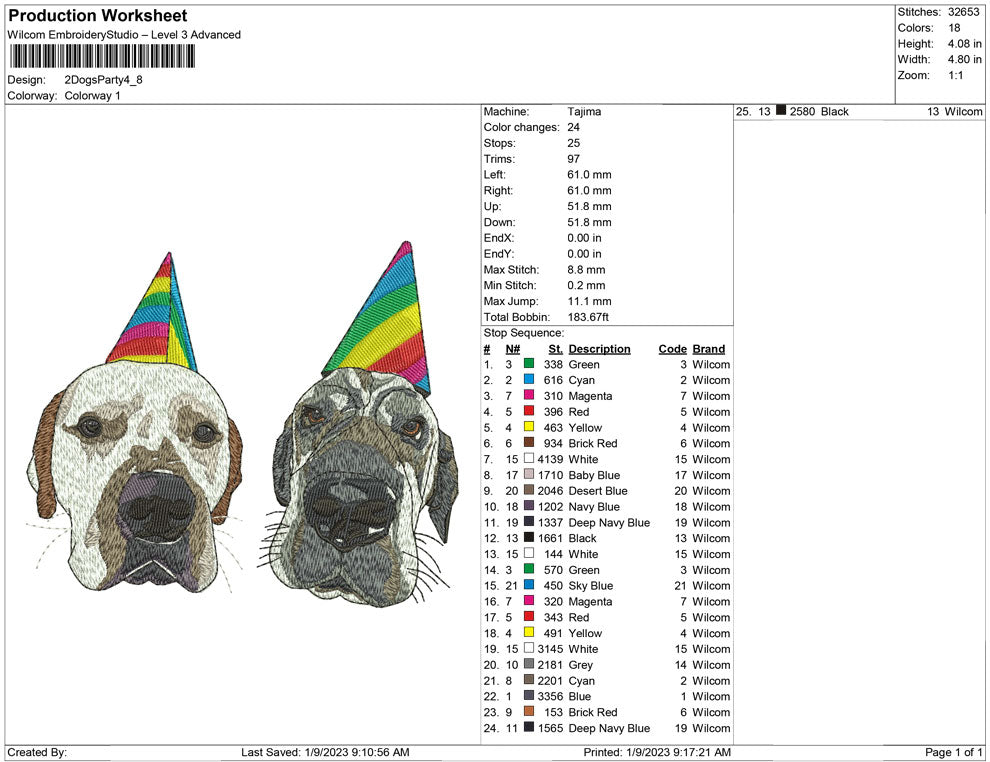Click the swatch for 2201 Cyan
Viewport: 990px width, 762px height.
click(529, 680)
